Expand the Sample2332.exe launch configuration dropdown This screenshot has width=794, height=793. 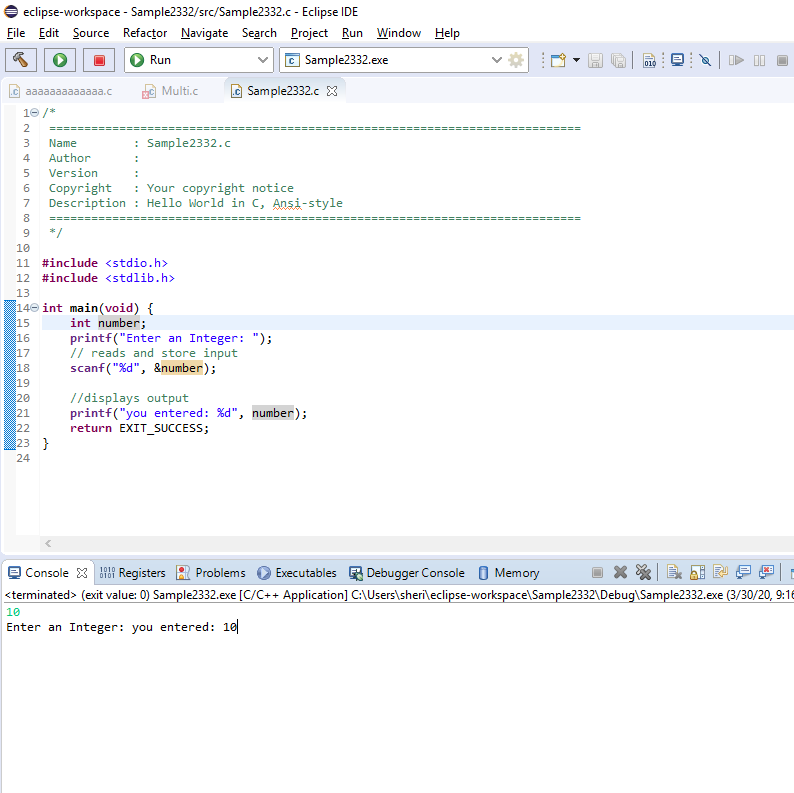coord(497,60)
